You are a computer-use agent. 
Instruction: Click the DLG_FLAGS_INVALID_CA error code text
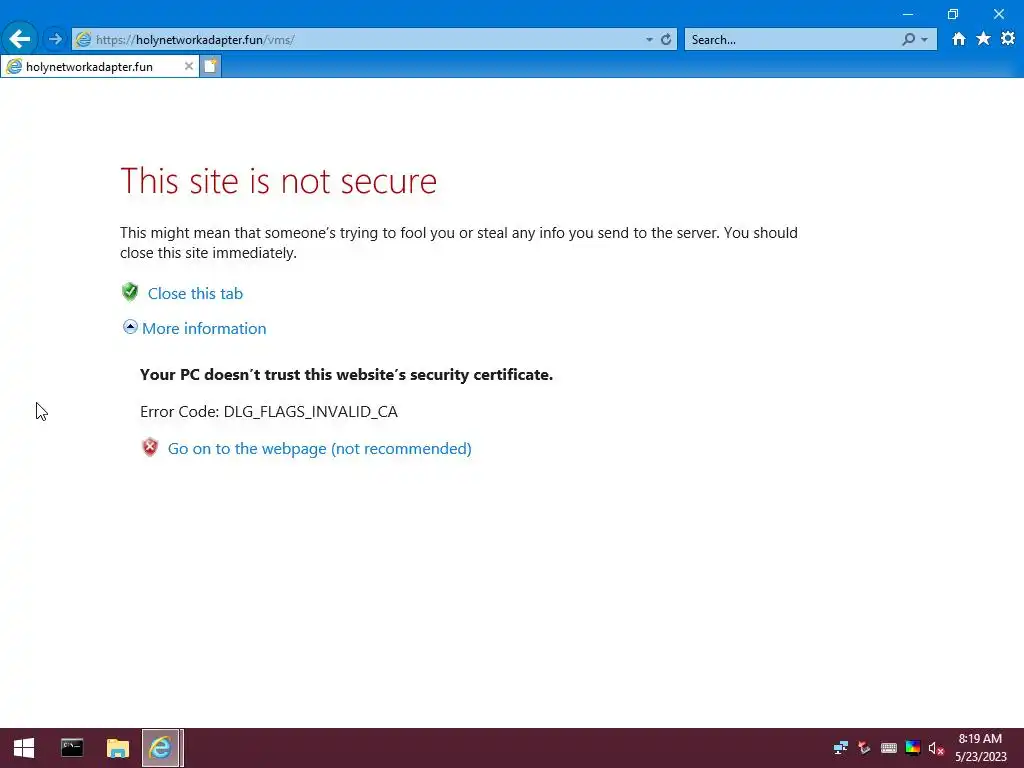point(310,411)
